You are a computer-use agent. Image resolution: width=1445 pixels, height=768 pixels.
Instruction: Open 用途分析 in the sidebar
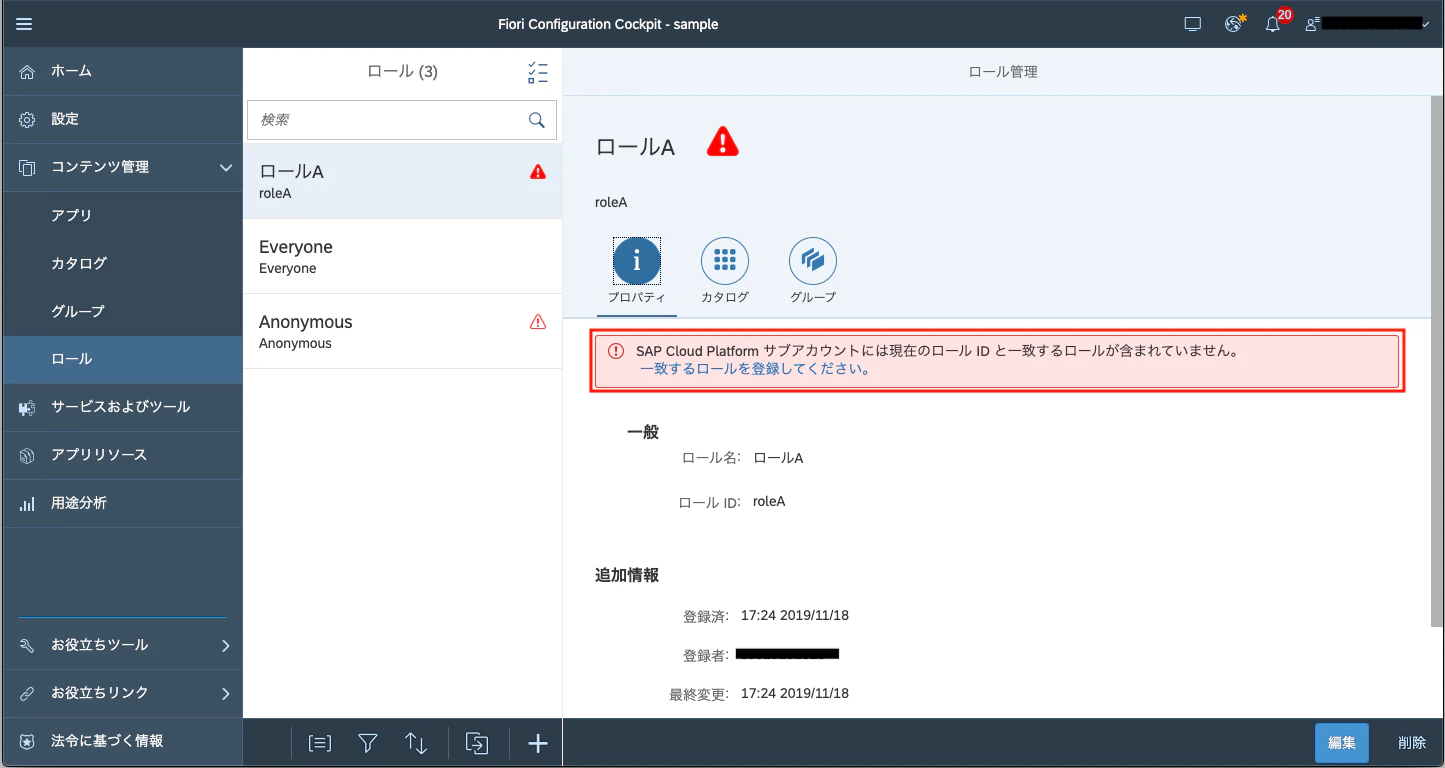(x=122, y=504)
